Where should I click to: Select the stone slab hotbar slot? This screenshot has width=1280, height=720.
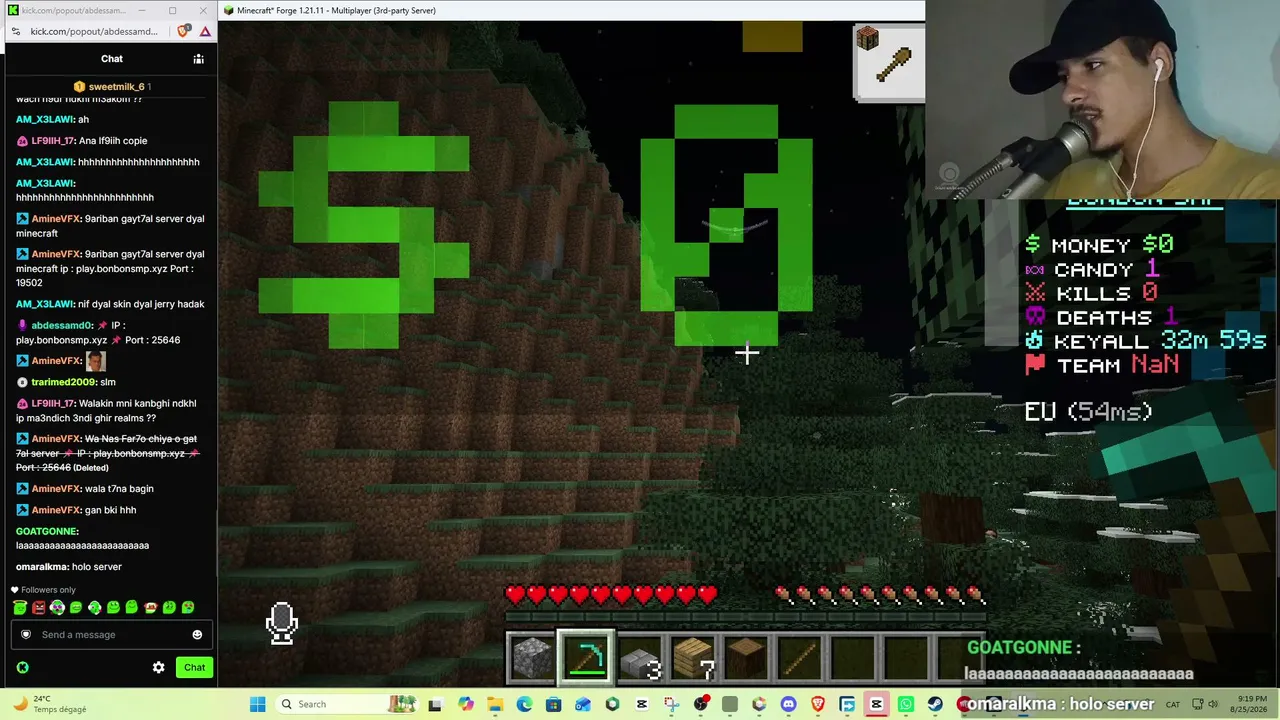click(x=640, y=658)
